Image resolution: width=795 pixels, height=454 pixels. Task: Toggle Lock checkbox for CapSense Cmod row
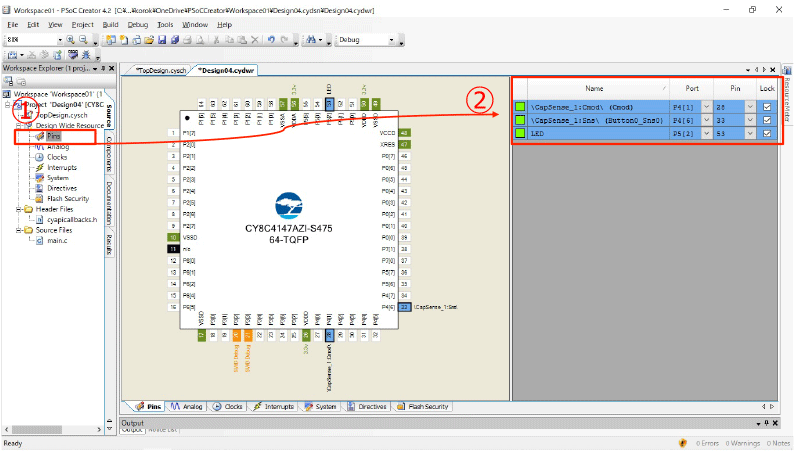tap(767, 107)
